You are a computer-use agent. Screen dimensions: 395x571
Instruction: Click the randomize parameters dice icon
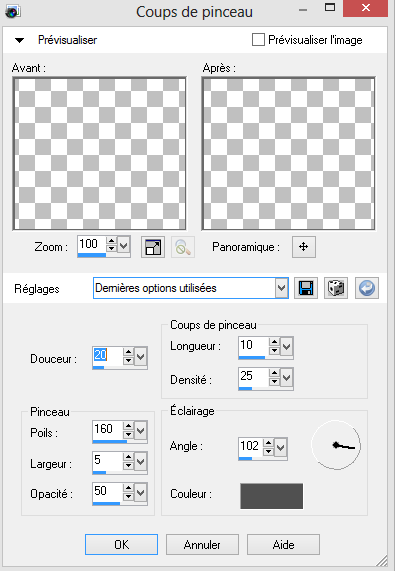click(336, 288)
